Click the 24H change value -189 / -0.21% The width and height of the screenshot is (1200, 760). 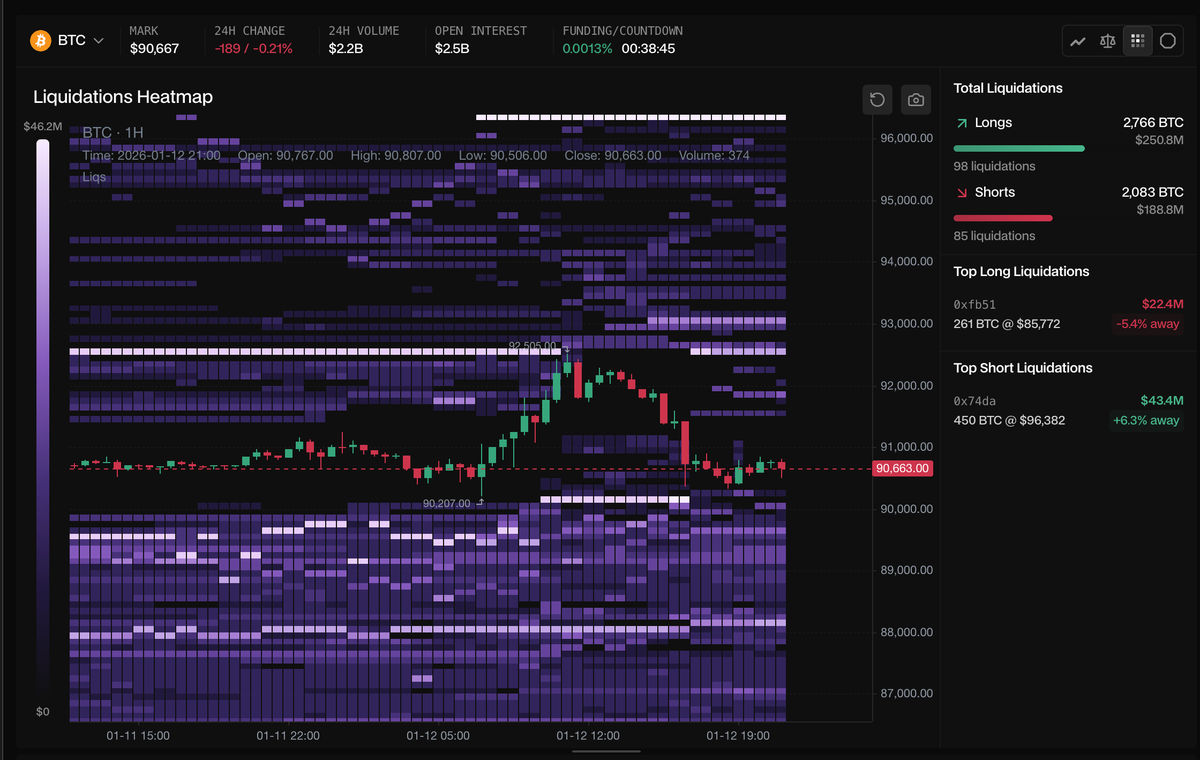pyautogui.click(x=254, y=48)
